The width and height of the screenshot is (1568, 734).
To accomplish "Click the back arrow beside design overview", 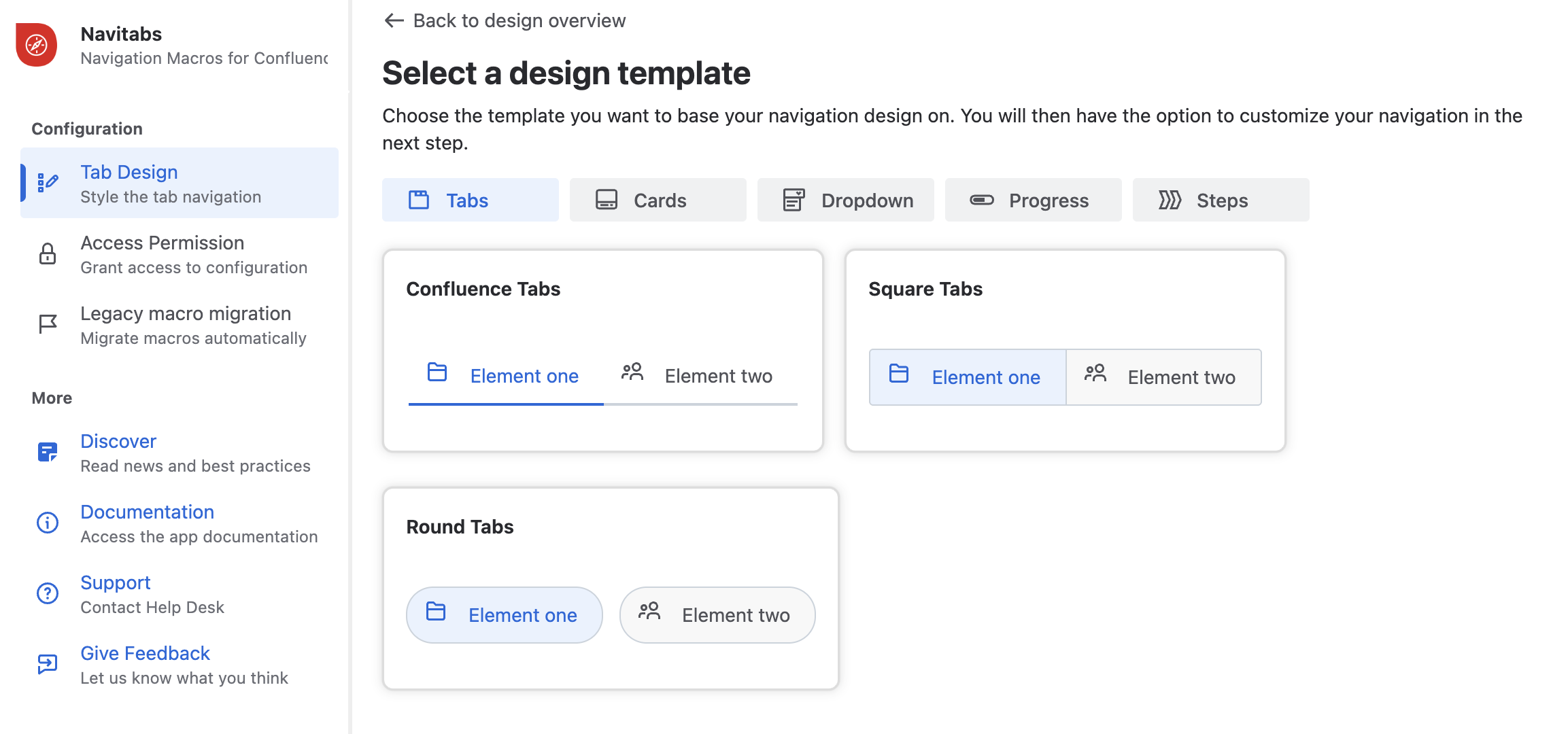I will click(394, 20).
